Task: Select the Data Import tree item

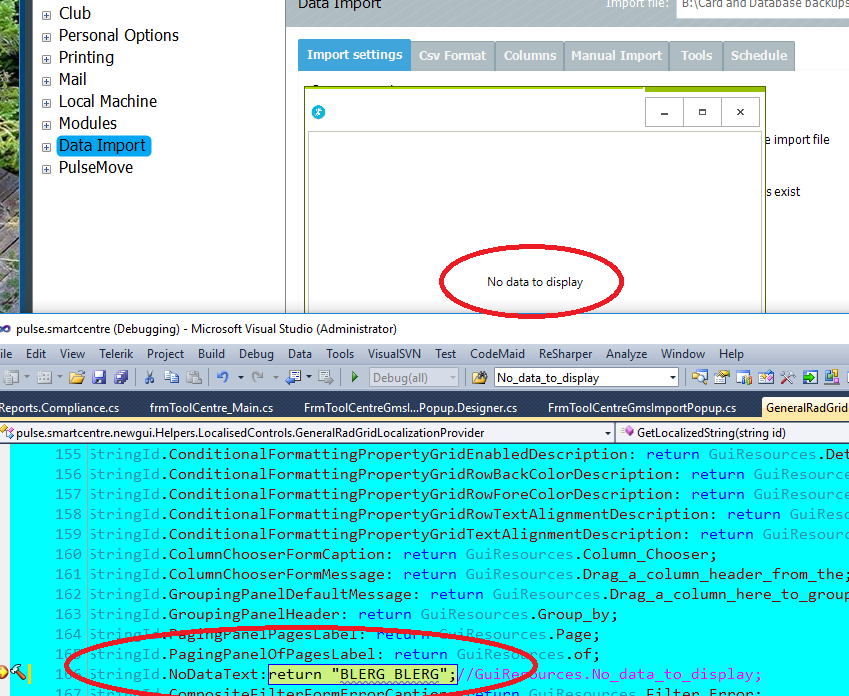Action: pos(103,146)
